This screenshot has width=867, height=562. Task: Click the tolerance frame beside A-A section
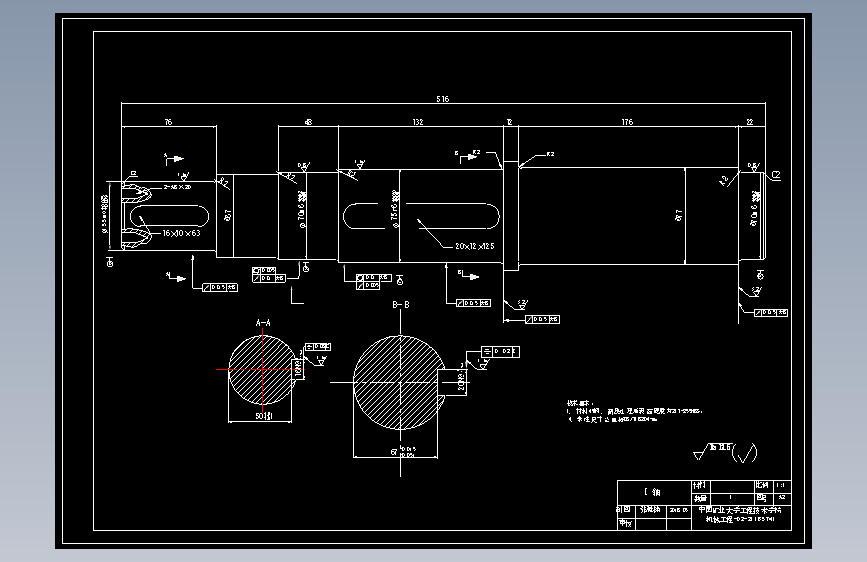318,347
